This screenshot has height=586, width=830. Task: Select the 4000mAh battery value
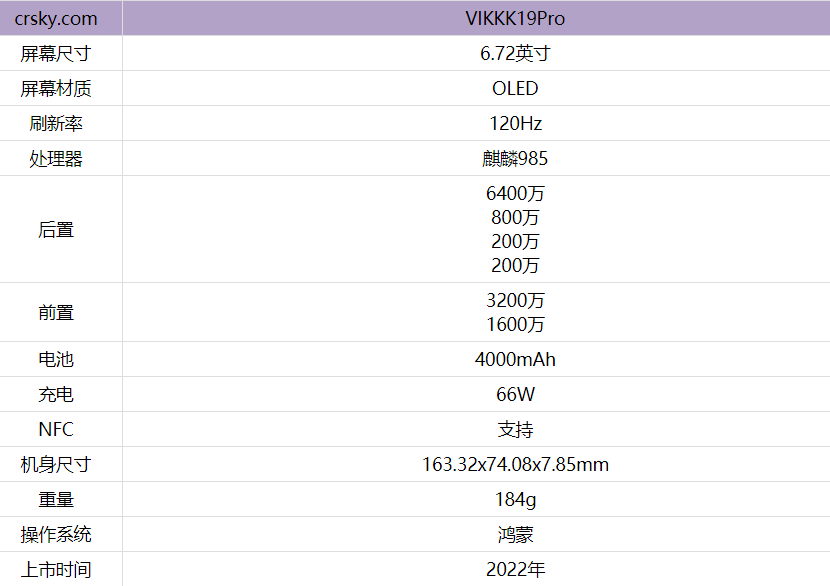(515, 360)
